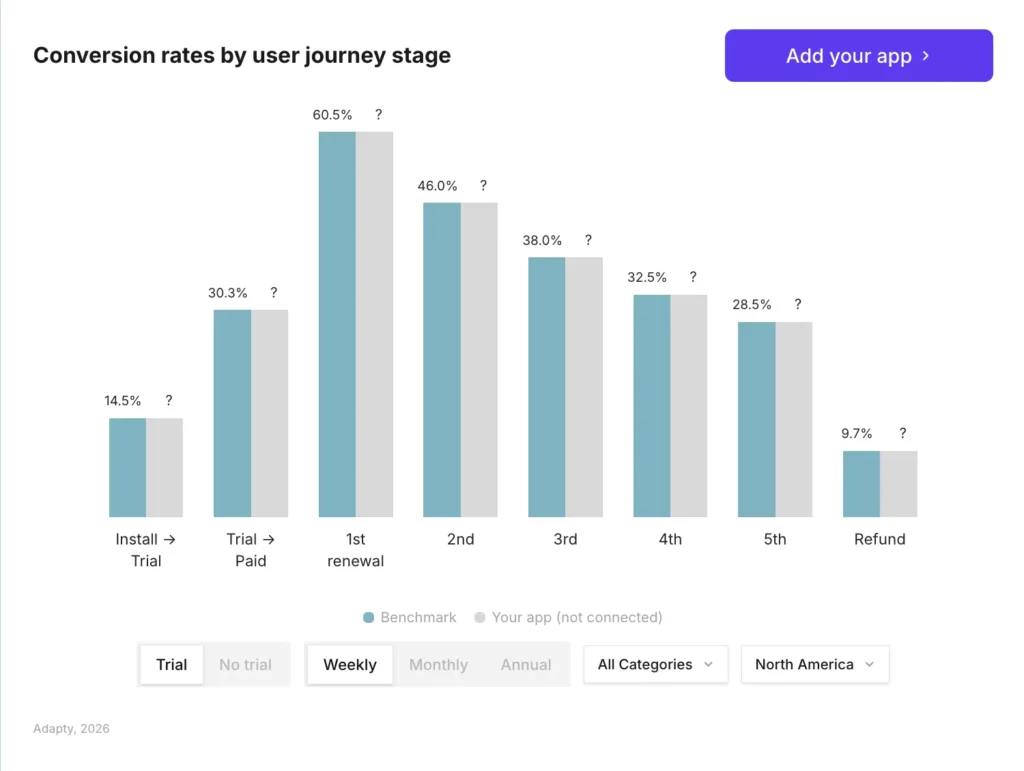The image size is (1024, 771).
Task: Switch to the No trial filter
Action: click(245, 664)
